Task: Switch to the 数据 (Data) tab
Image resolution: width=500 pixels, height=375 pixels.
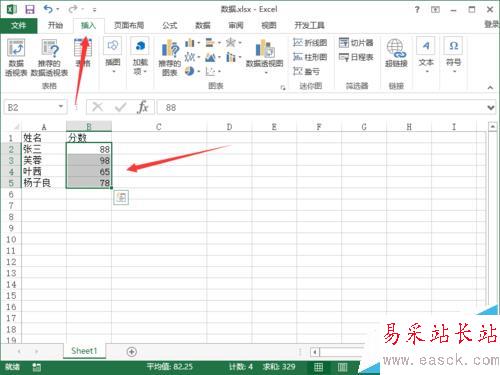Action: pyautogui.click(x=203, y=25)
